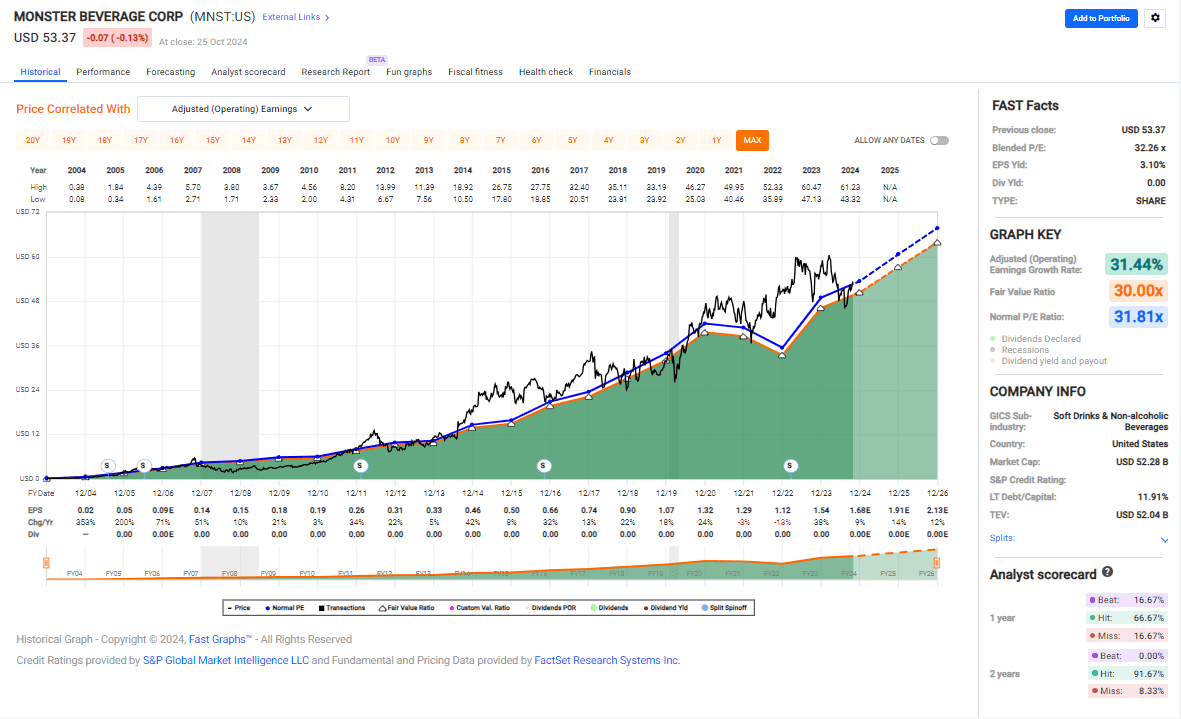
Task: Open the Adjusted (Operating) Earnings dropdown
Action: (243, 108)
